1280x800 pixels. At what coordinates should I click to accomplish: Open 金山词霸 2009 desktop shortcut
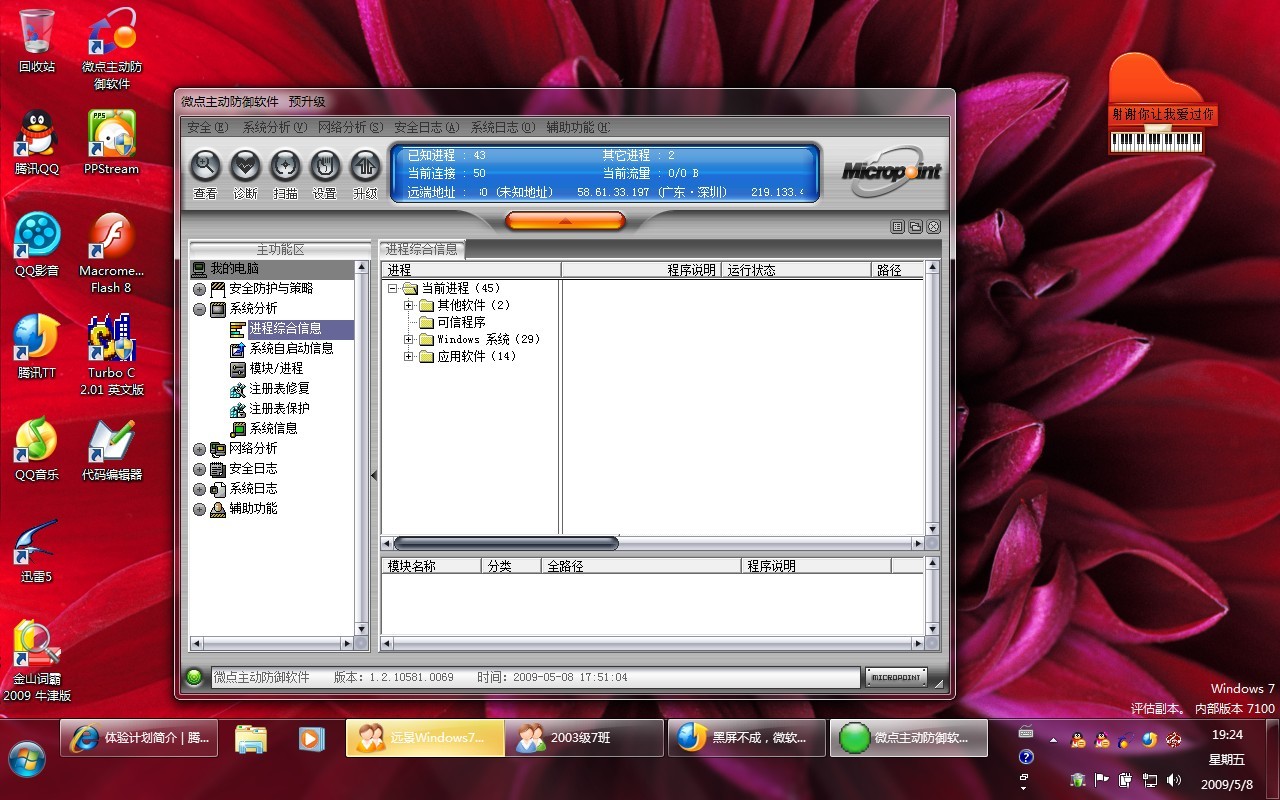37,661
